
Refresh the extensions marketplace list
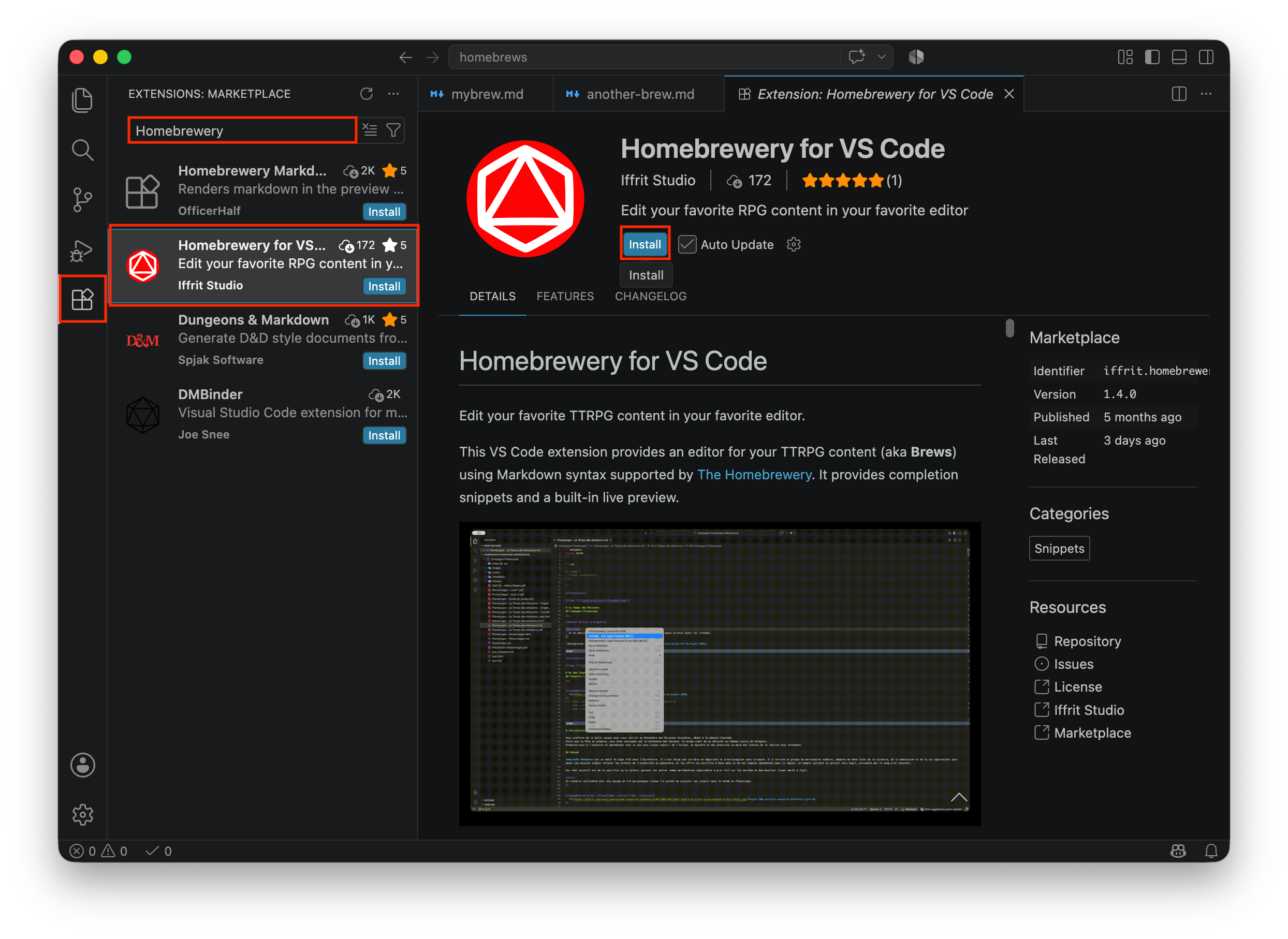[367, 94]
